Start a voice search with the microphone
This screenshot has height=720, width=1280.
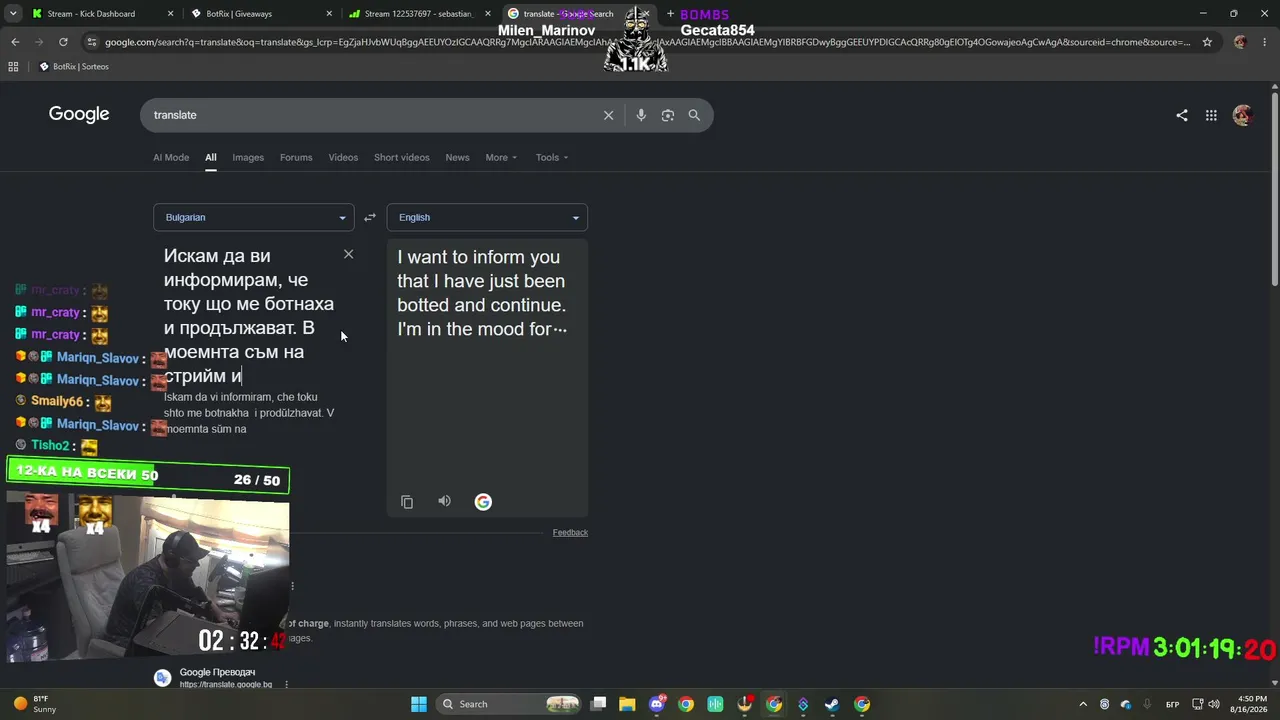coord(641,115)
